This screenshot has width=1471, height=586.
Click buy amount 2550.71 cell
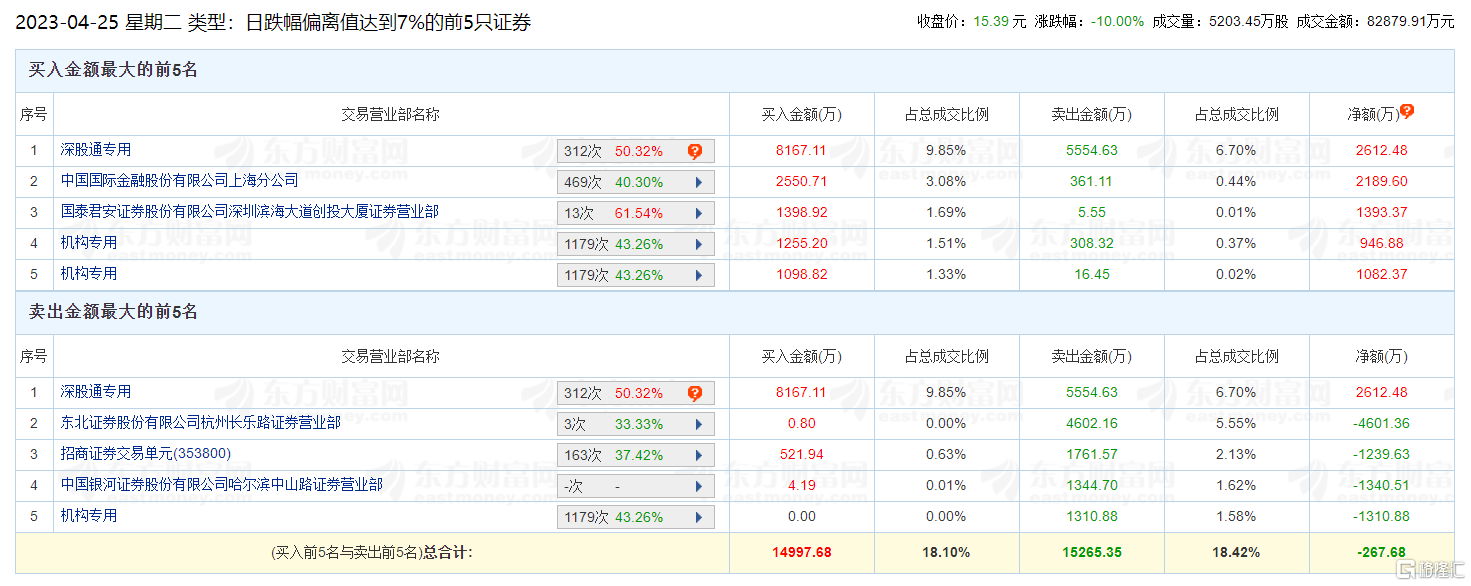click(801, 182)
